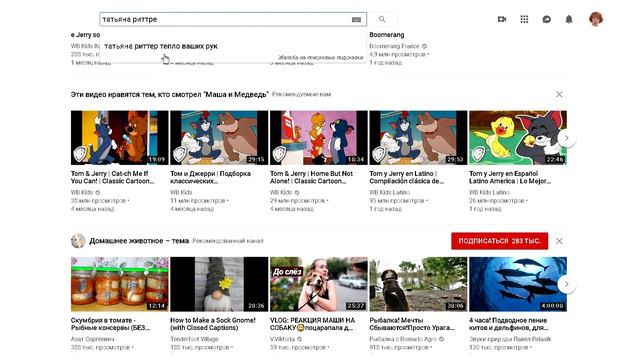Open channel Азат Сергеевич
This screenshot has width=640, height=360.
point(93,339)
